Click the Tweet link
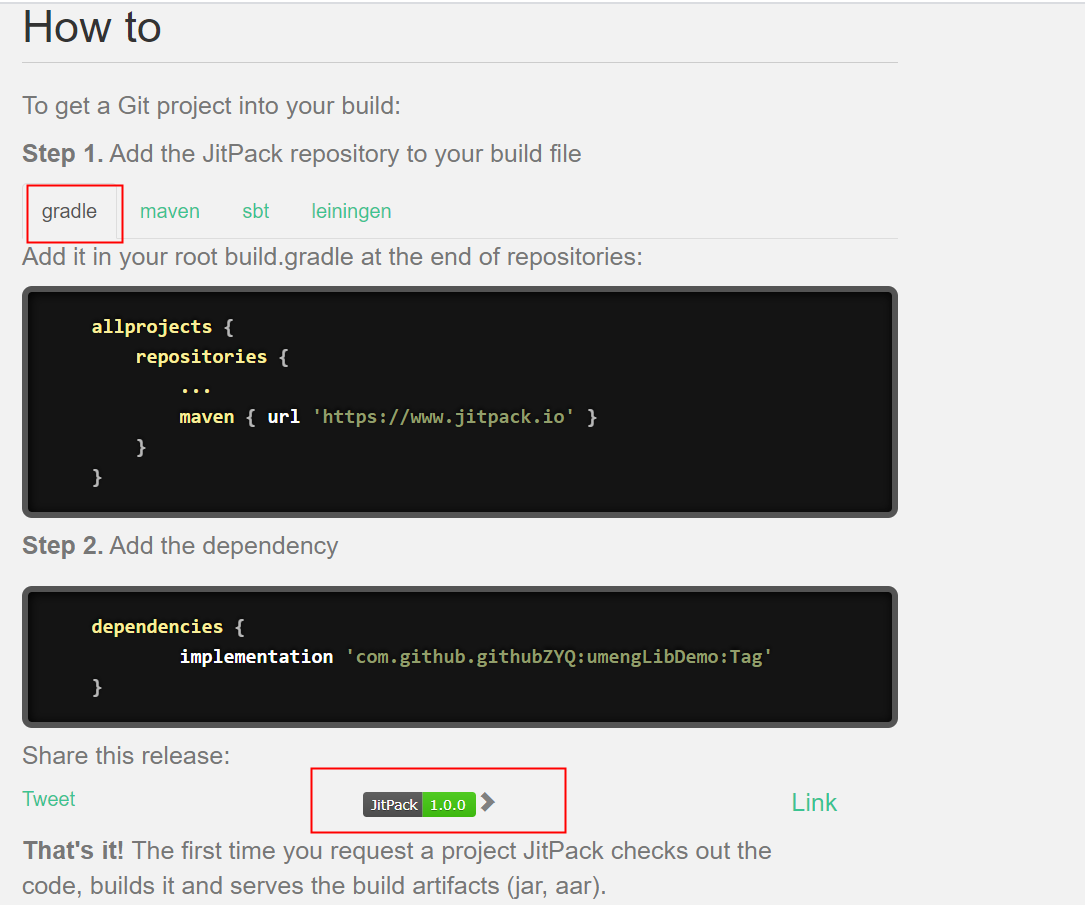Viewport: 1085px width, 905px height. (x=48, y=799)
